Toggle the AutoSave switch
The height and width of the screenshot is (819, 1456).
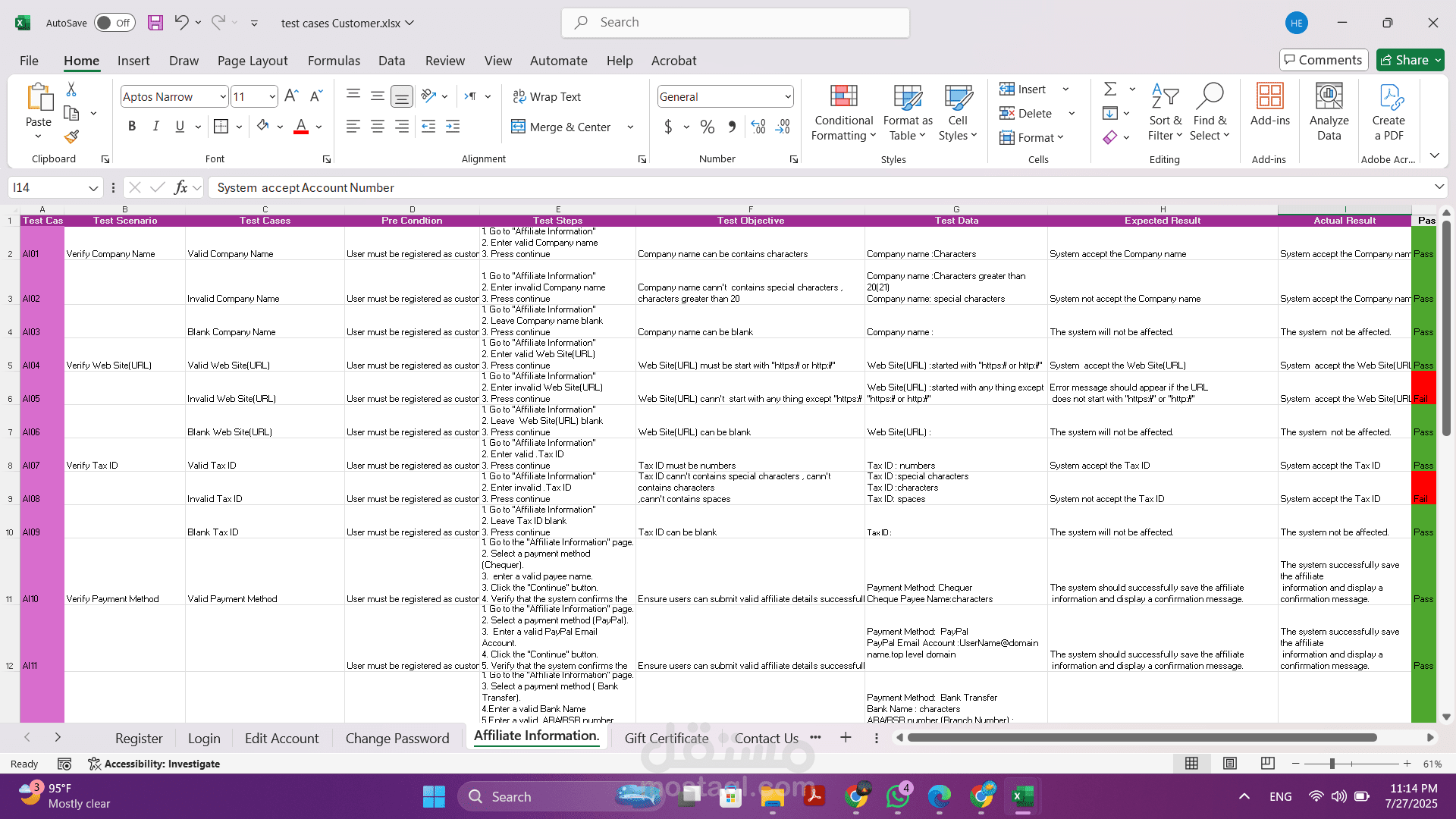tap(115, 23)
